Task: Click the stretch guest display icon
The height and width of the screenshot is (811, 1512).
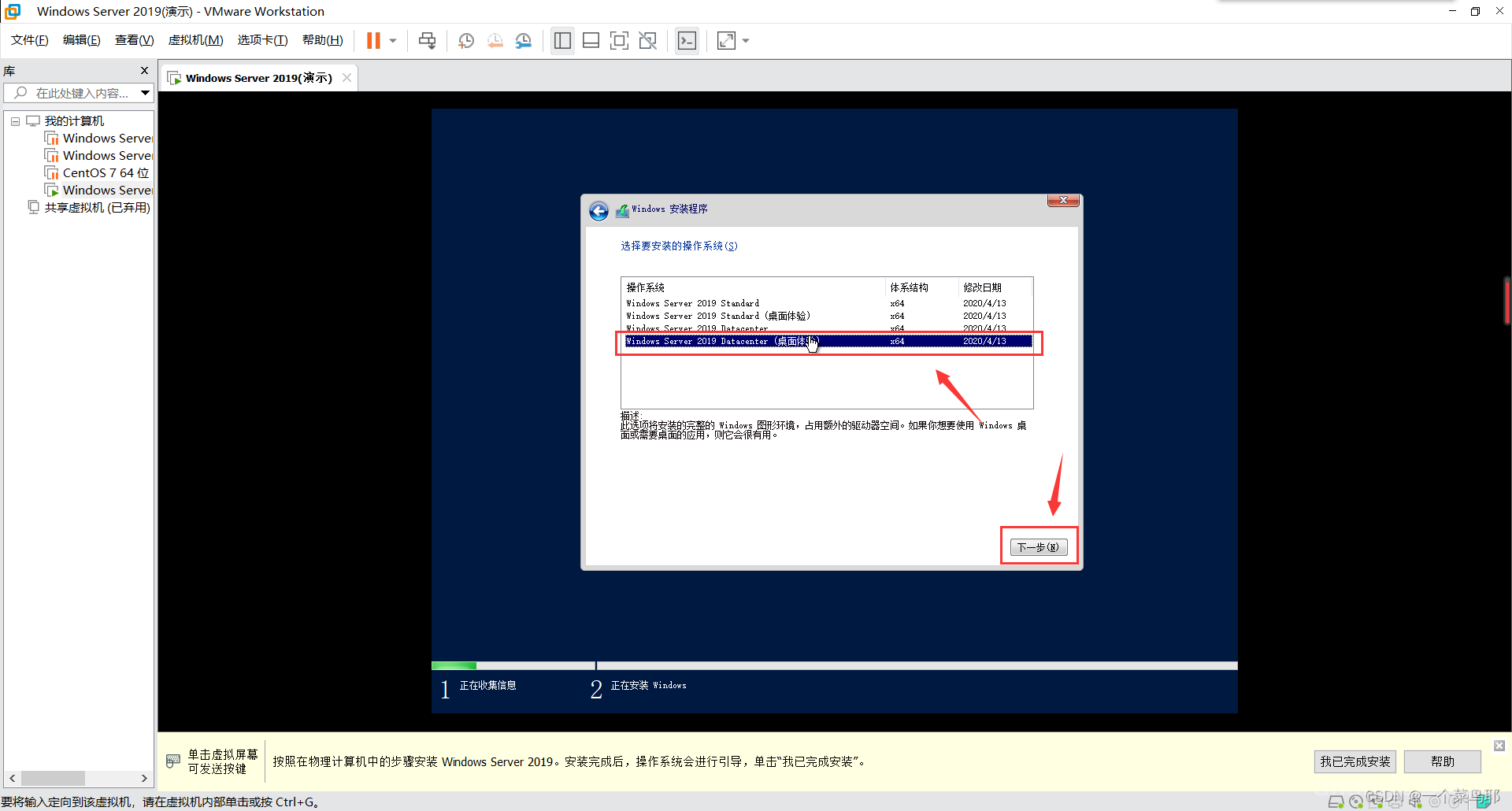Action: tap(726, 40)
